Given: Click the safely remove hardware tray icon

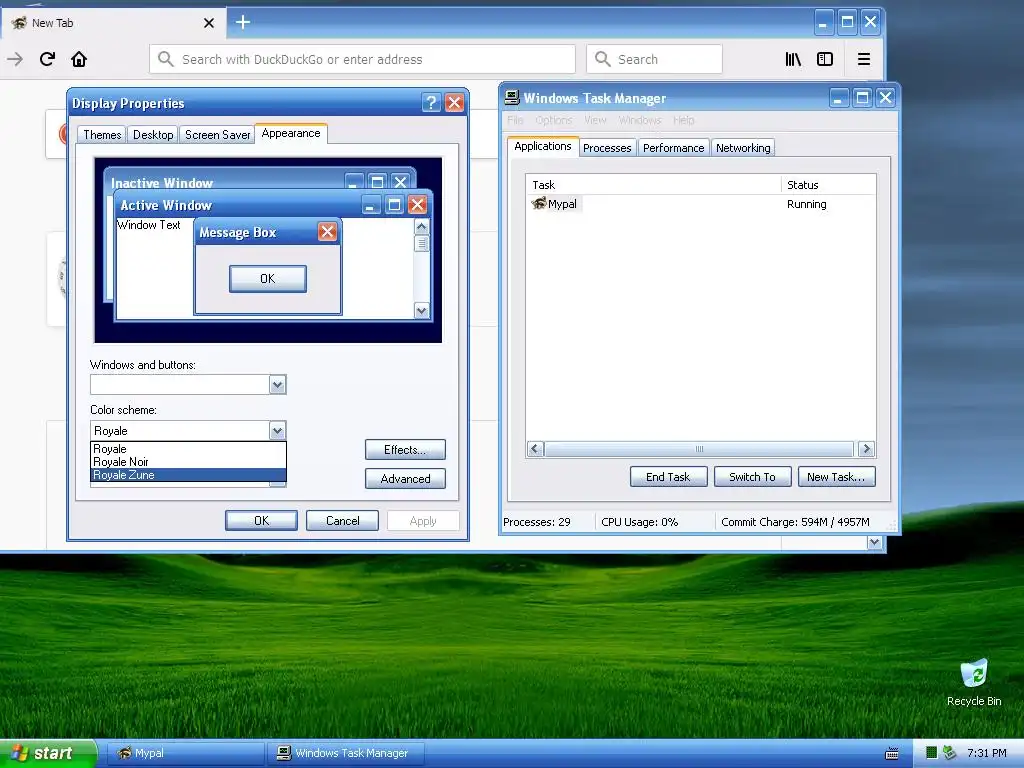Looking at the screenshot, I should pyautogui.click(x=949, y=753).
